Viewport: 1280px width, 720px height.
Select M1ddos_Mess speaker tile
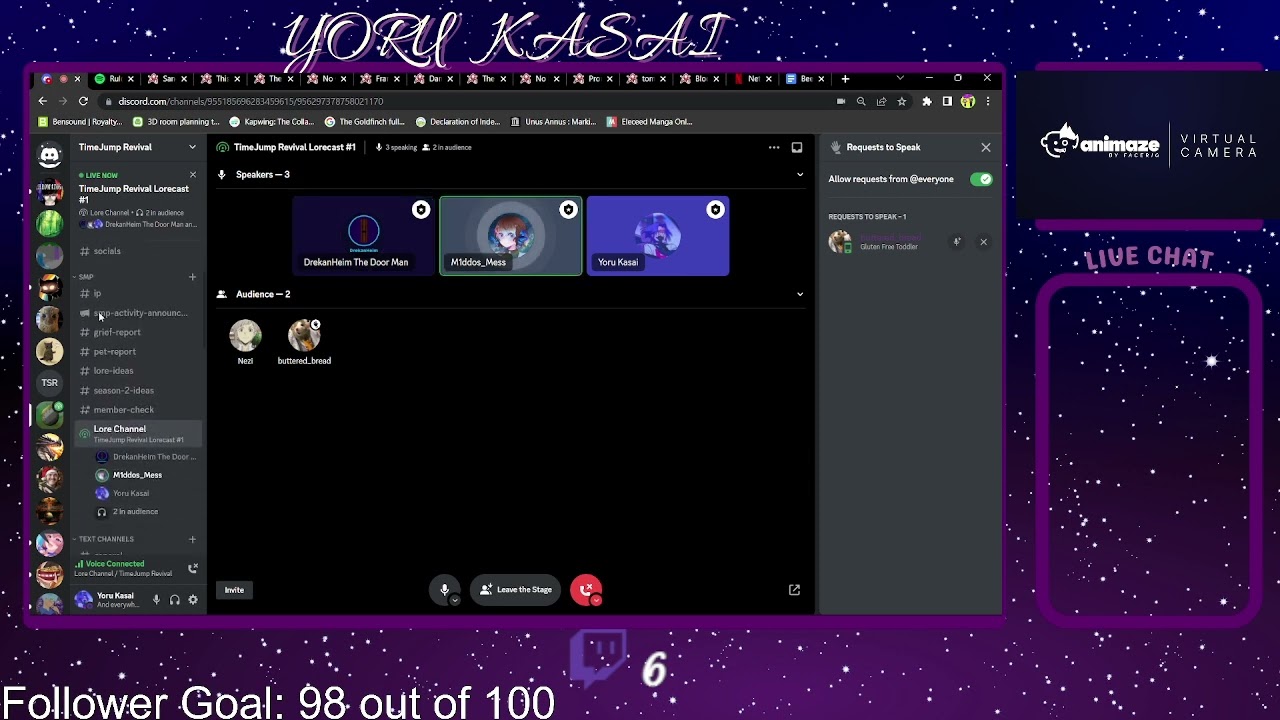(510, 236)
